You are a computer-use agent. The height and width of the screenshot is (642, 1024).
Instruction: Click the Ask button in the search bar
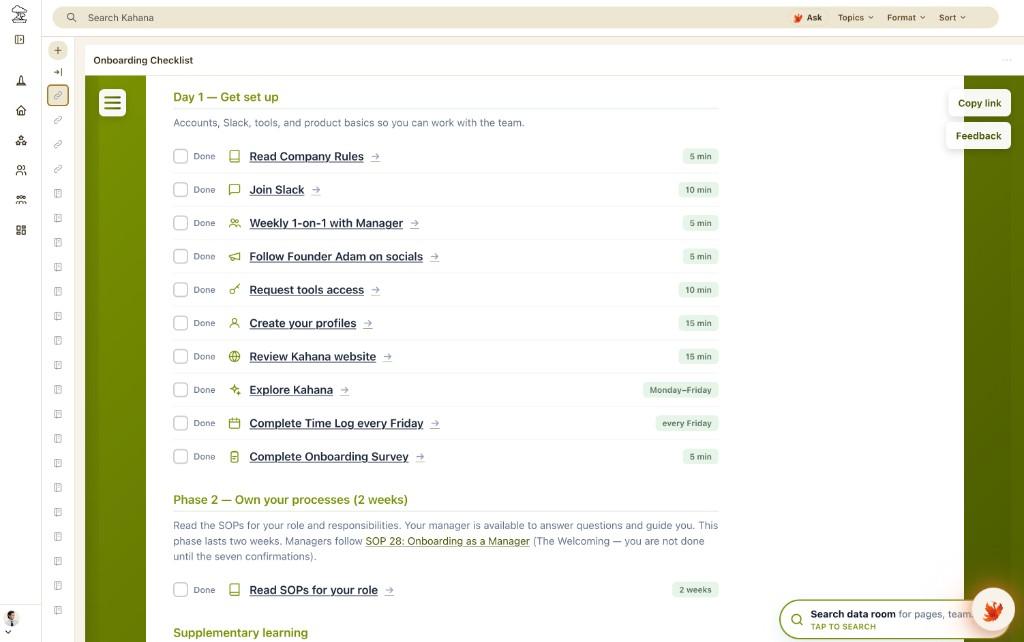click(x=808, y=18)
